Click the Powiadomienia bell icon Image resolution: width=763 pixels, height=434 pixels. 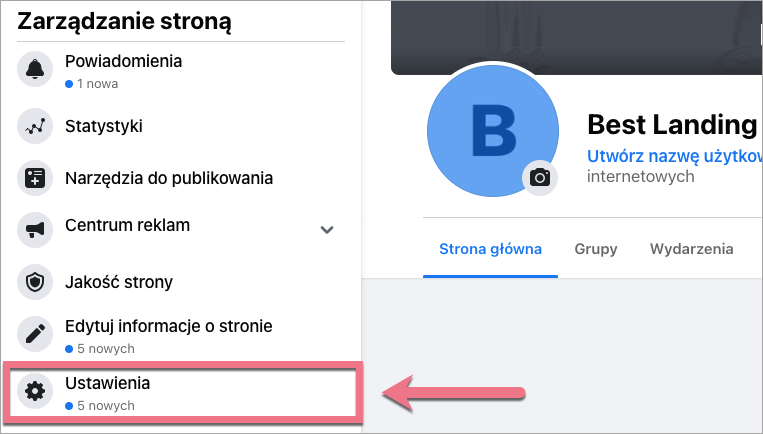(x=34, y=71)
